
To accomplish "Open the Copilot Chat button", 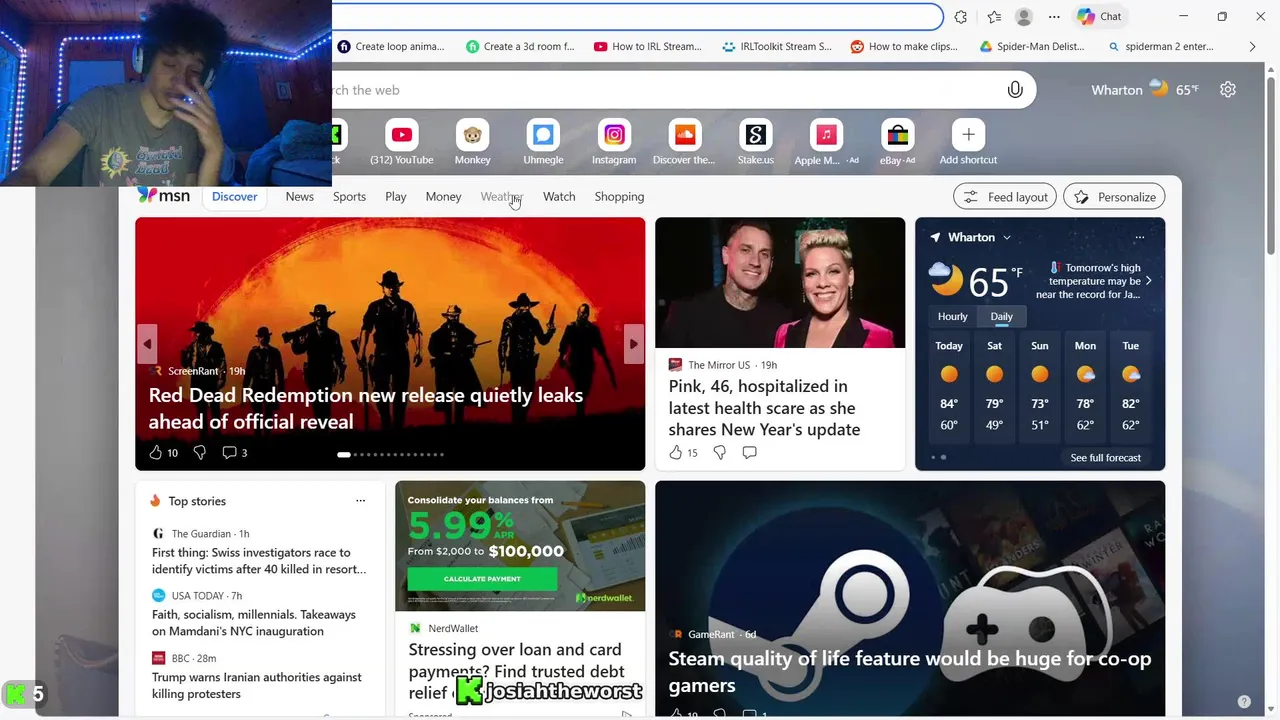I will click(x=1099, y=17).
